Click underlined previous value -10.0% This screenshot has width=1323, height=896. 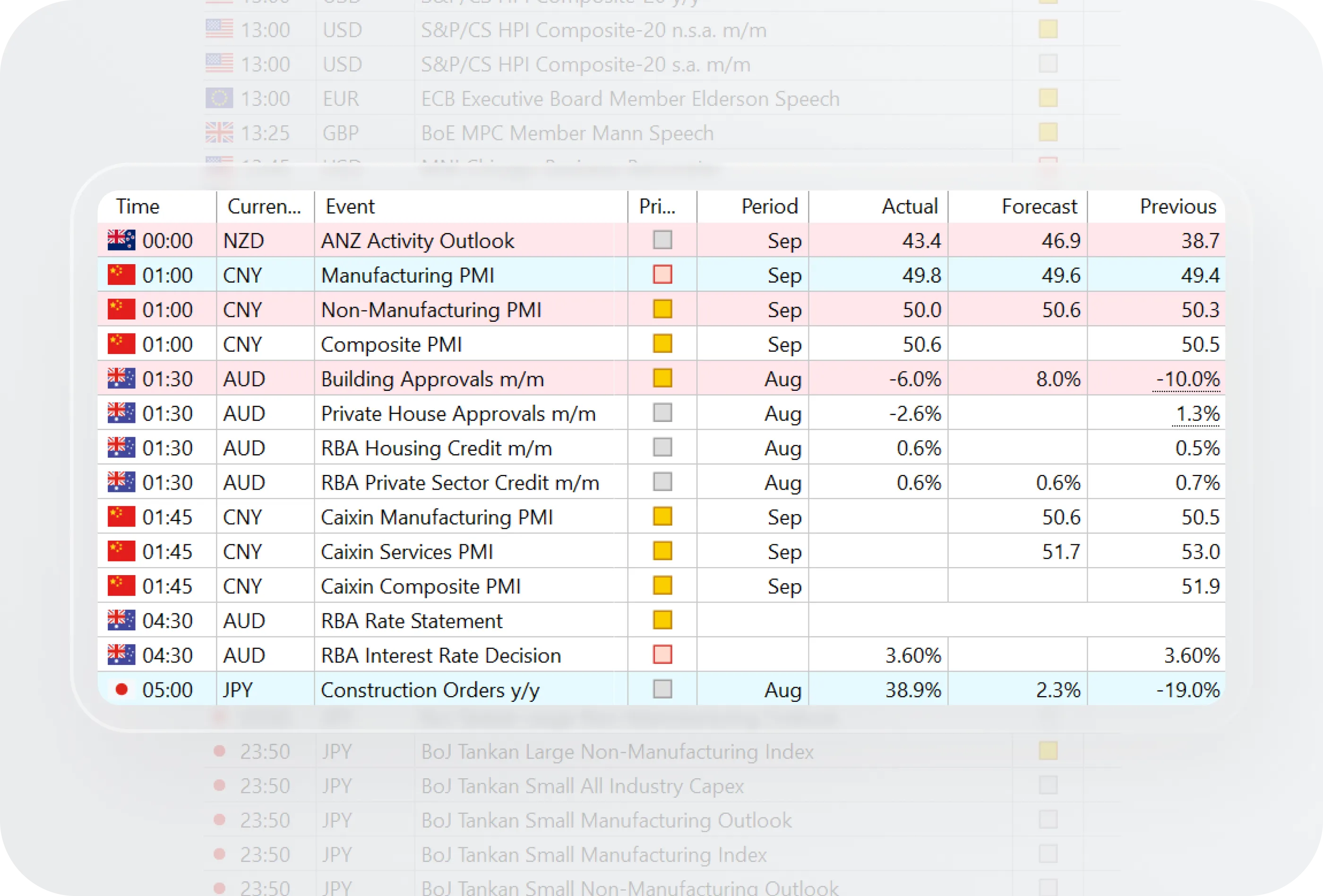(1187, 379)
